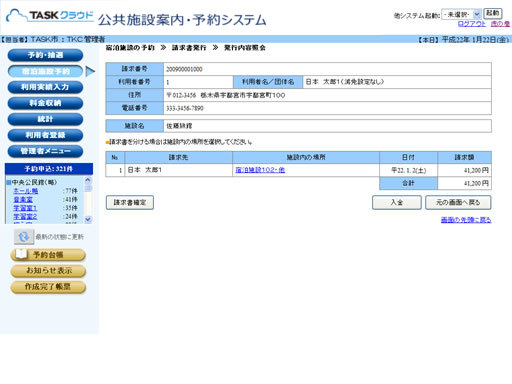Click the list scrollbar down arrow
The width and height of the screenshot is (512, 384).
tap(88, 219)
